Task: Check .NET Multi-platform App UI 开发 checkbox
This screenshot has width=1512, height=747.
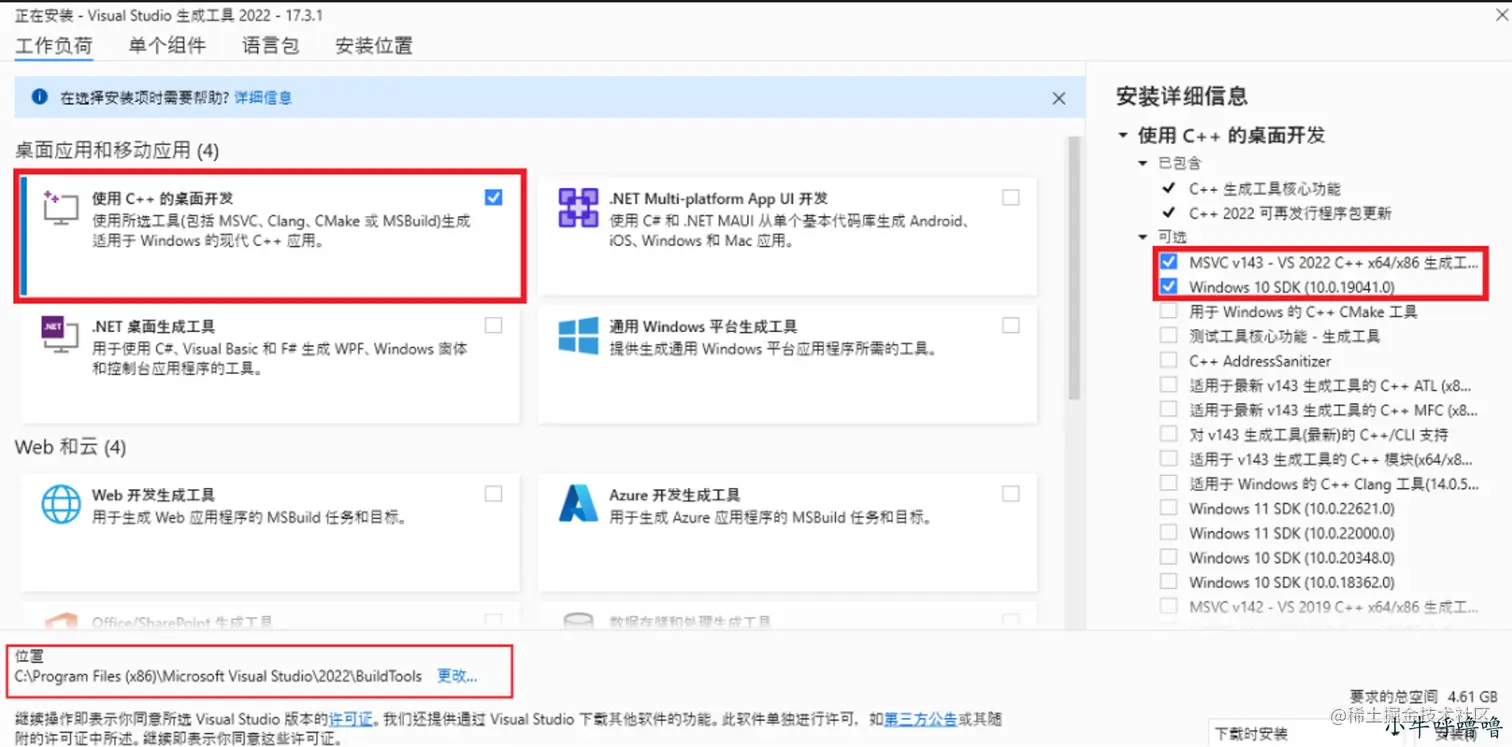Action: pyautogui.click(x=1011, y=197)
